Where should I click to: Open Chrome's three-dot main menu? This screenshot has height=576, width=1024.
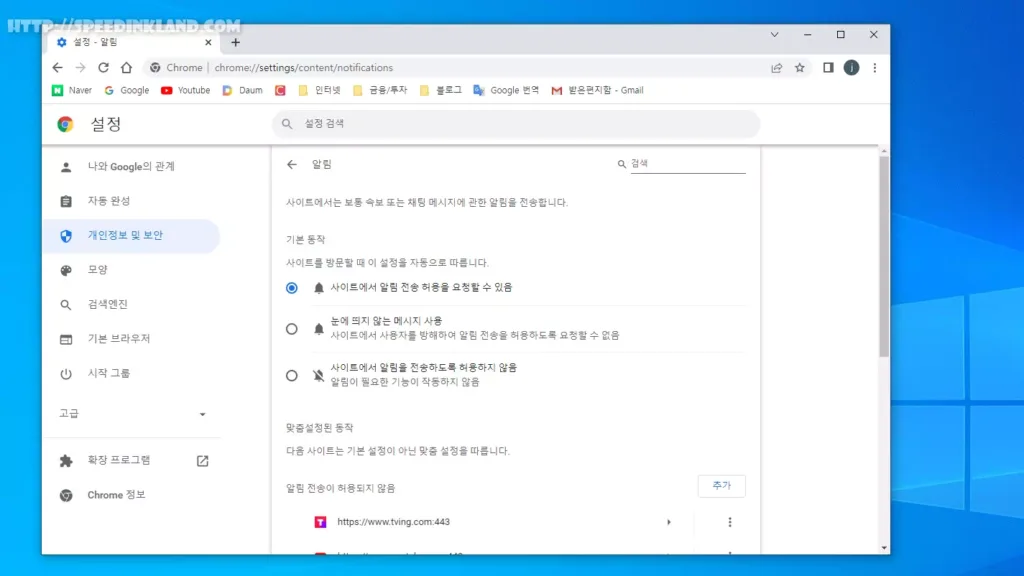874,67
